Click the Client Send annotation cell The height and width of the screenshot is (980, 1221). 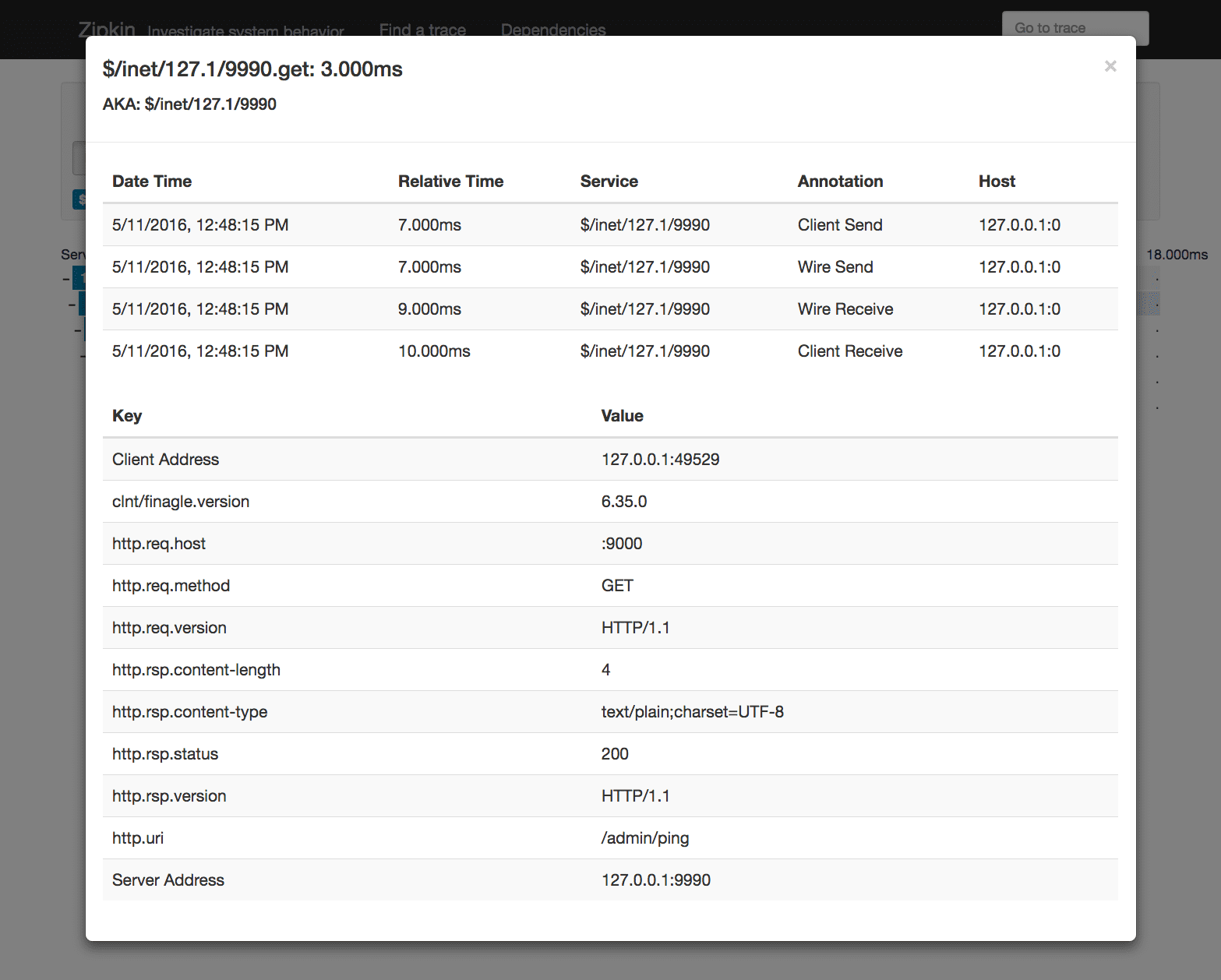(x=840, y=225)
